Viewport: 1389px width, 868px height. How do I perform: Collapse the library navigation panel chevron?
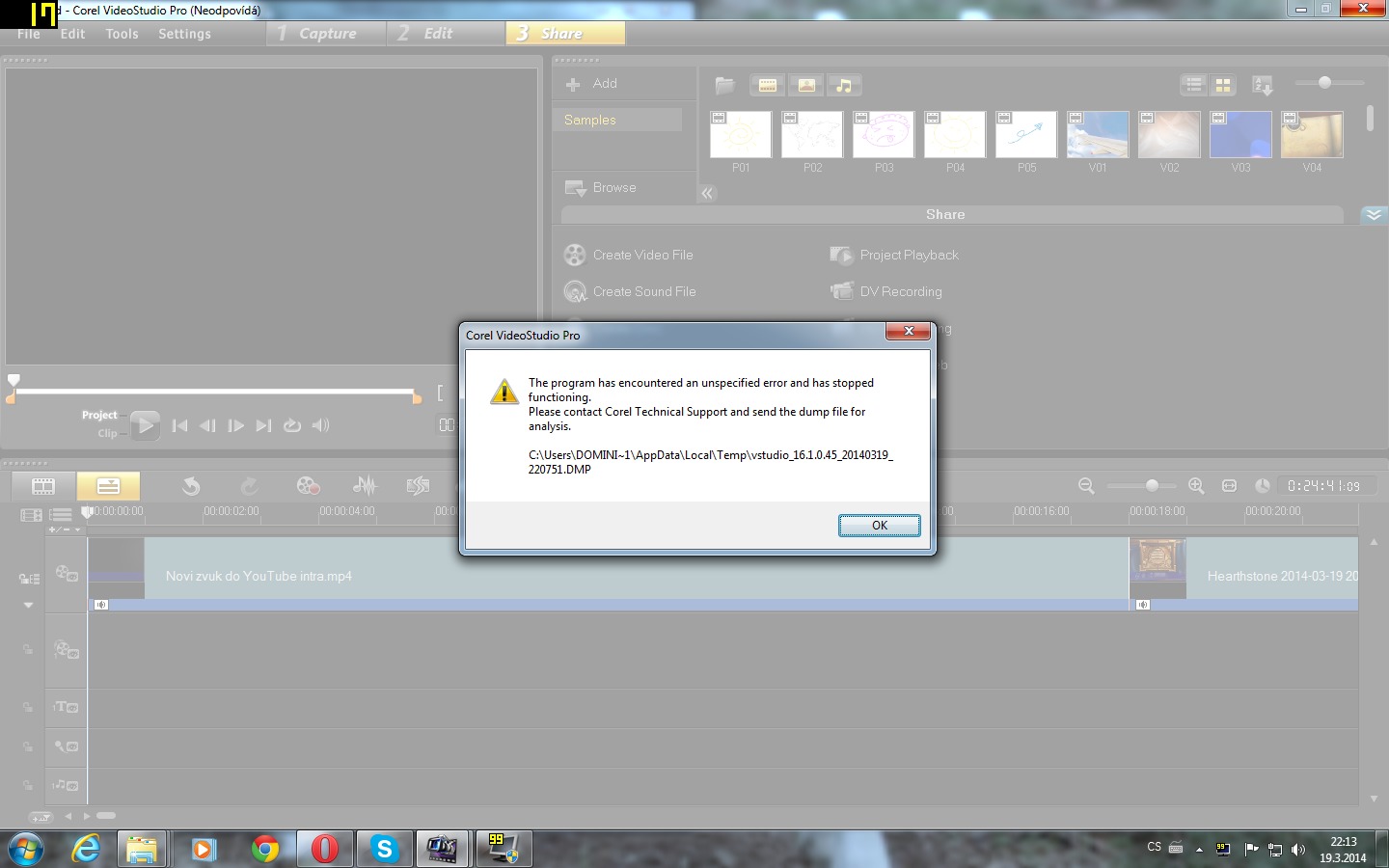707,193
